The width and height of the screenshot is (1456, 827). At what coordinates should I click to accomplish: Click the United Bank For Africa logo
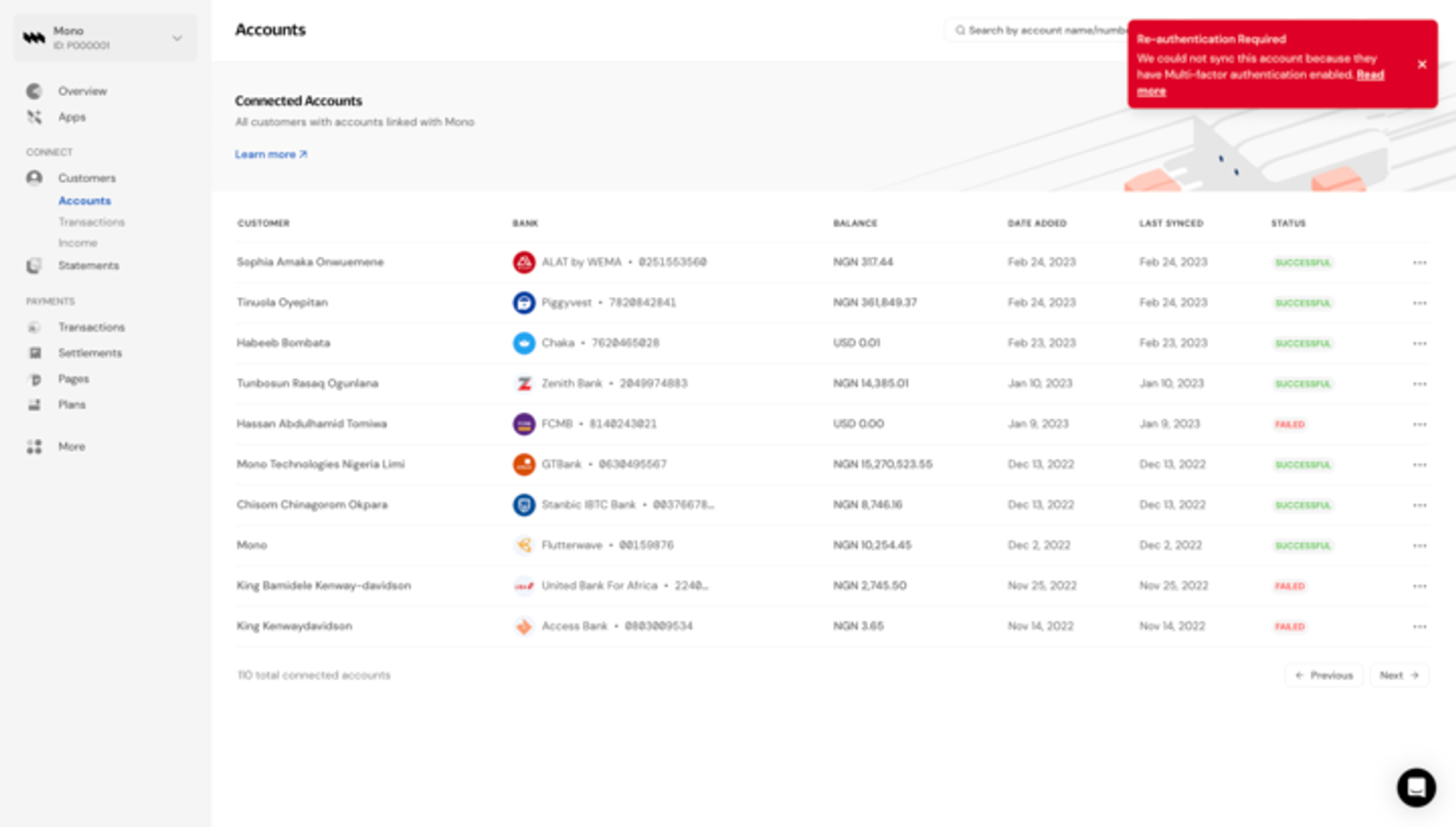[524, 585]
